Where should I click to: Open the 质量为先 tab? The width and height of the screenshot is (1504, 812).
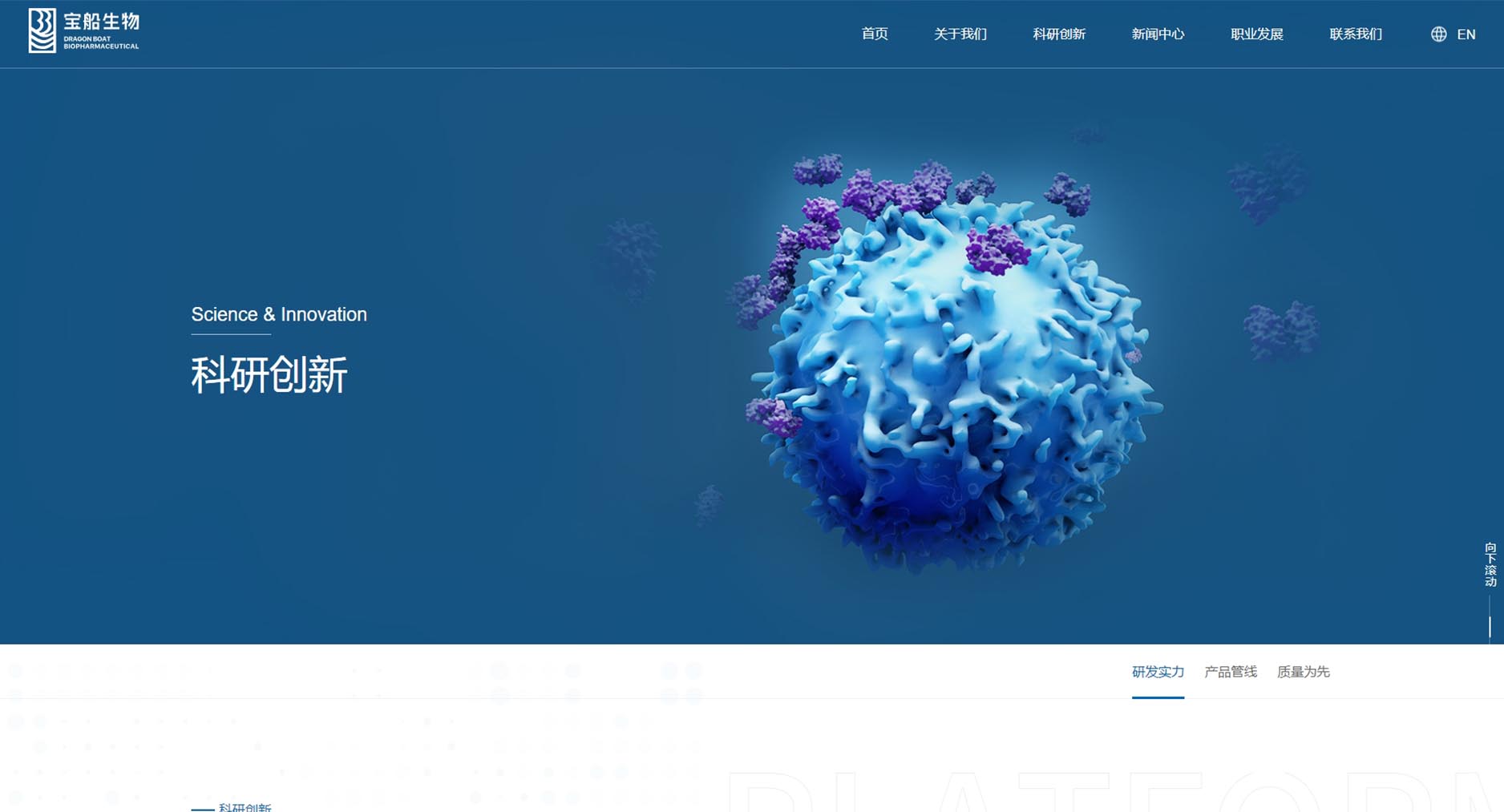coord(1303,672)
